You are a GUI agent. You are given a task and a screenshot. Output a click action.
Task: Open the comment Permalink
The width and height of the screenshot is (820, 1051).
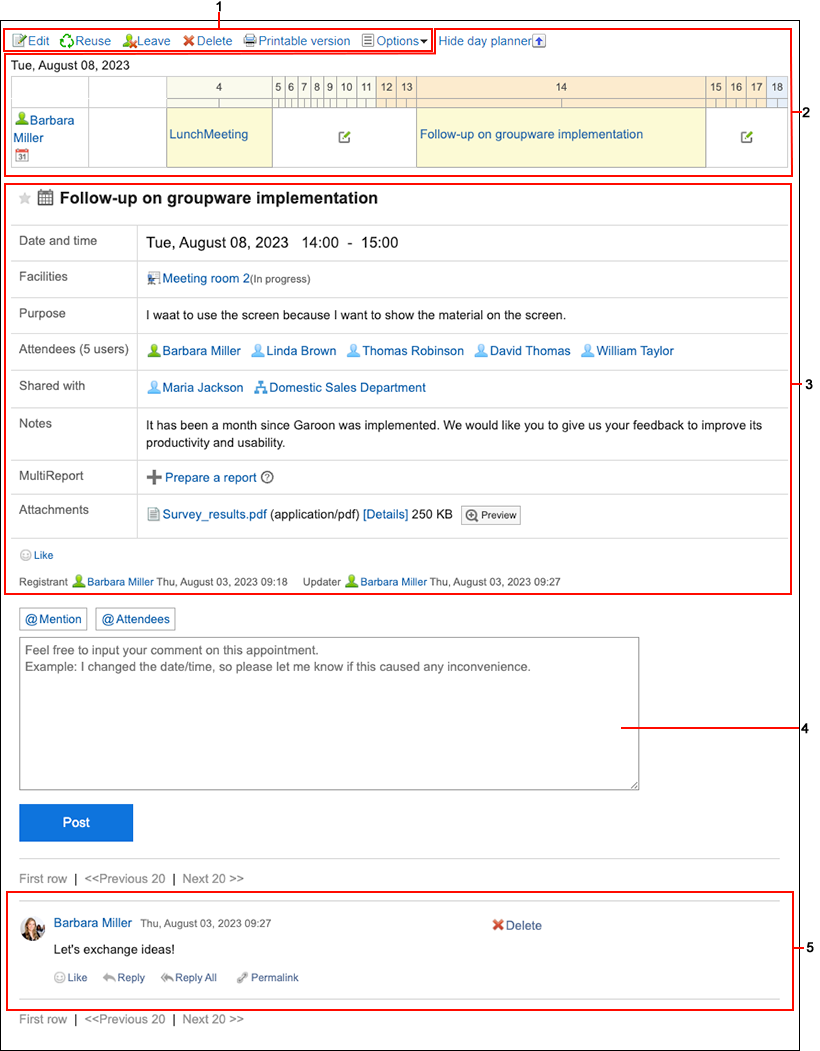pyautogui.click(x=268, y=977)
